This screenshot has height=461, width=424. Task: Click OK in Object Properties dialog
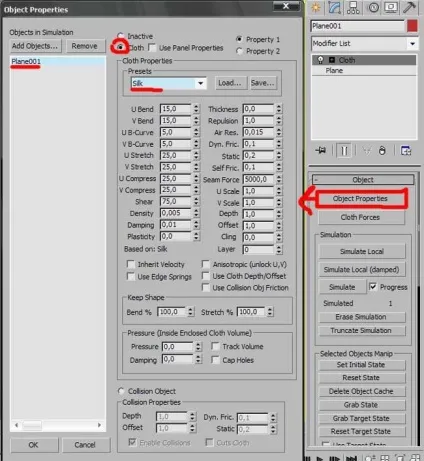(34, 445)
